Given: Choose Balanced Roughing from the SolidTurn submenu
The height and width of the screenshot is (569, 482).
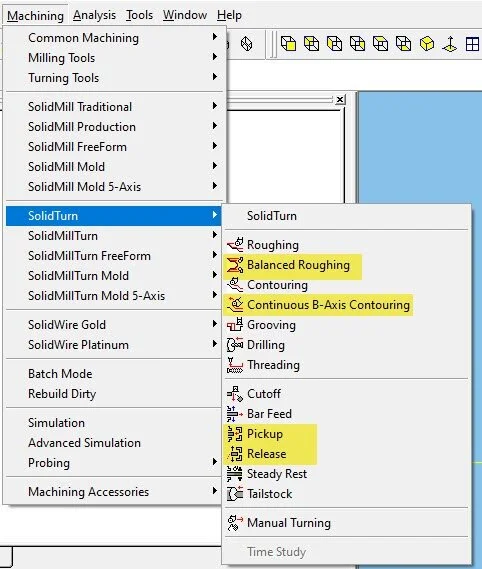Looking at the screenshot, I should [298, 265].
